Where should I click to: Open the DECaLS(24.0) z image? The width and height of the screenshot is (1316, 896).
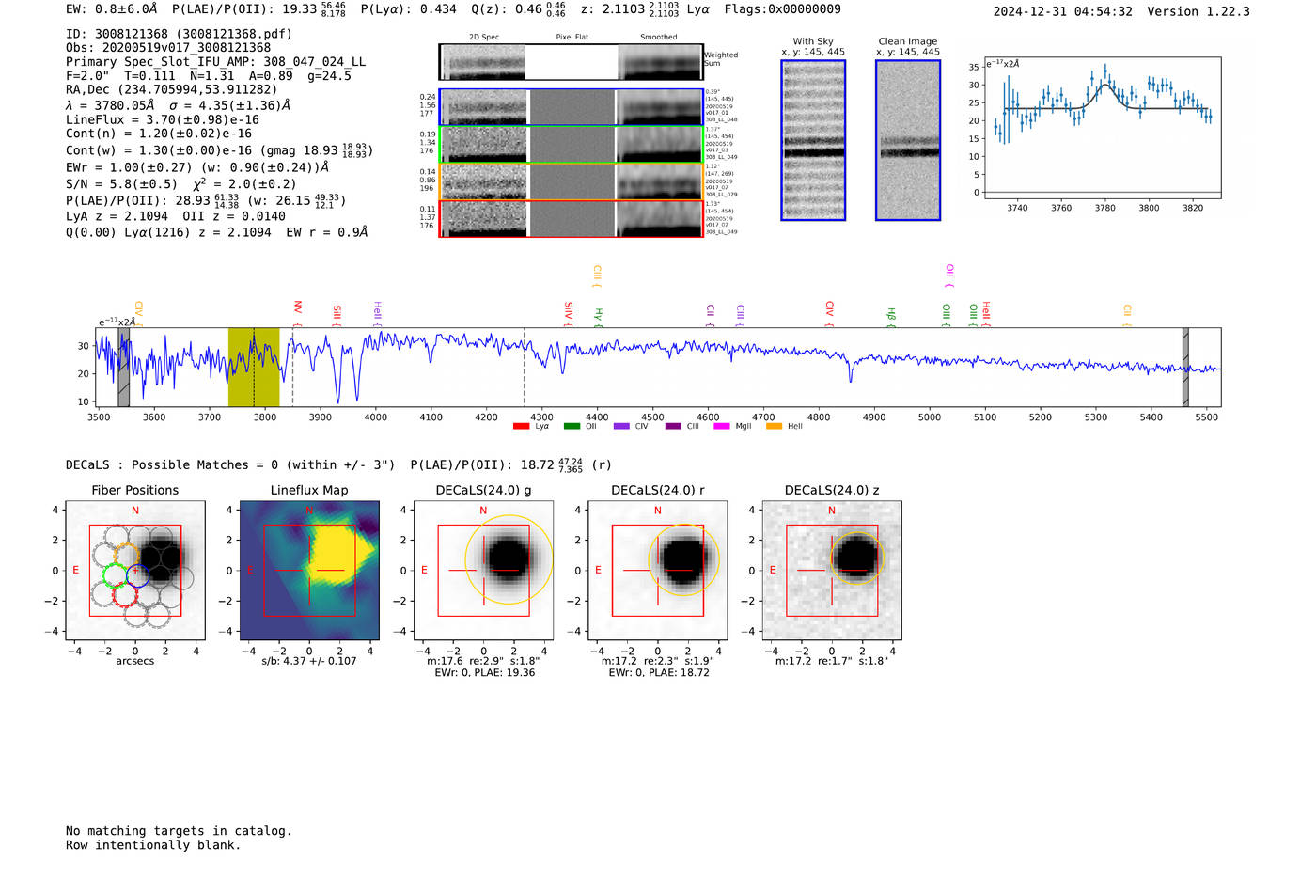pos(832,571)
